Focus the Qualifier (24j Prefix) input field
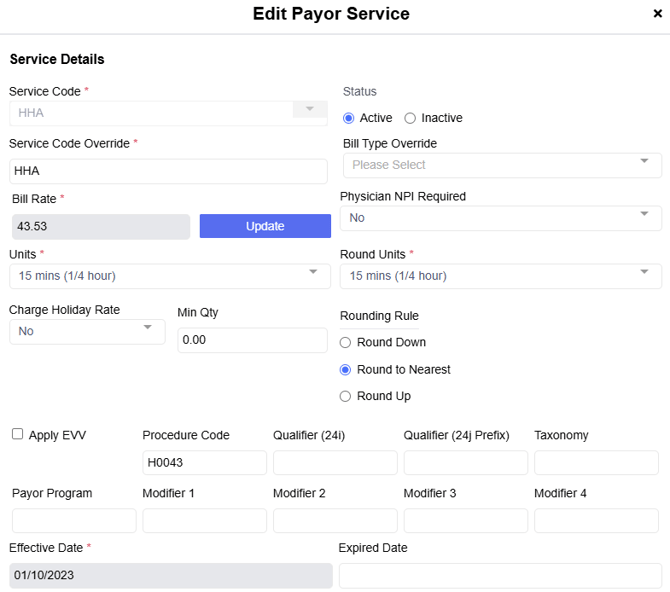The width and height of the screenshot is (670, 592). 466,462
